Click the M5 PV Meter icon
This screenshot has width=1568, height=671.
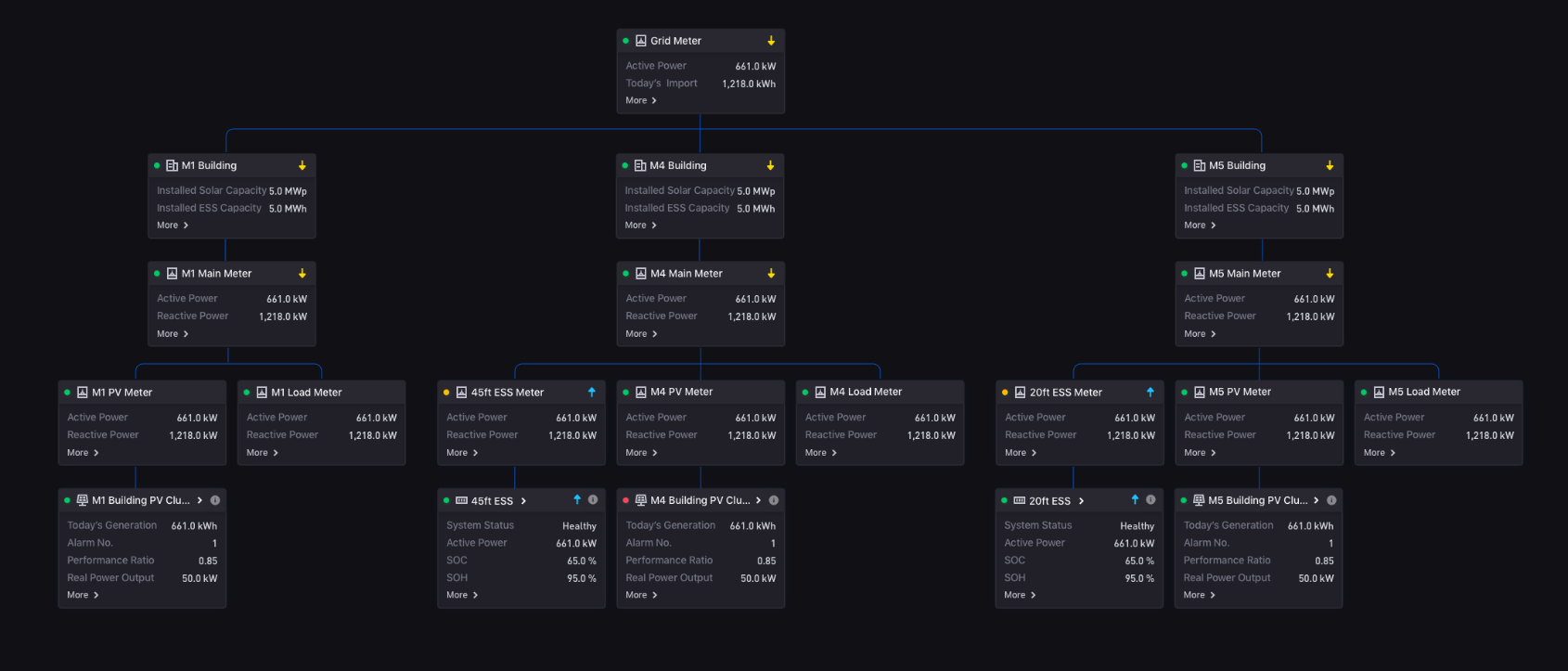click(x=1200, y=393)
